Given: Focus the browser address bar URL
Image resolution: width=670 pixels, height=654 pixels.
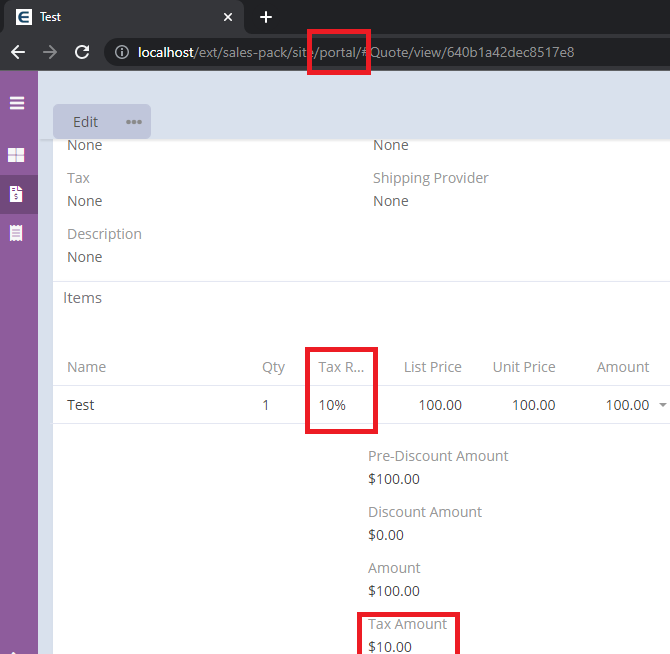Looking at the screenshot, I should 400,52.
